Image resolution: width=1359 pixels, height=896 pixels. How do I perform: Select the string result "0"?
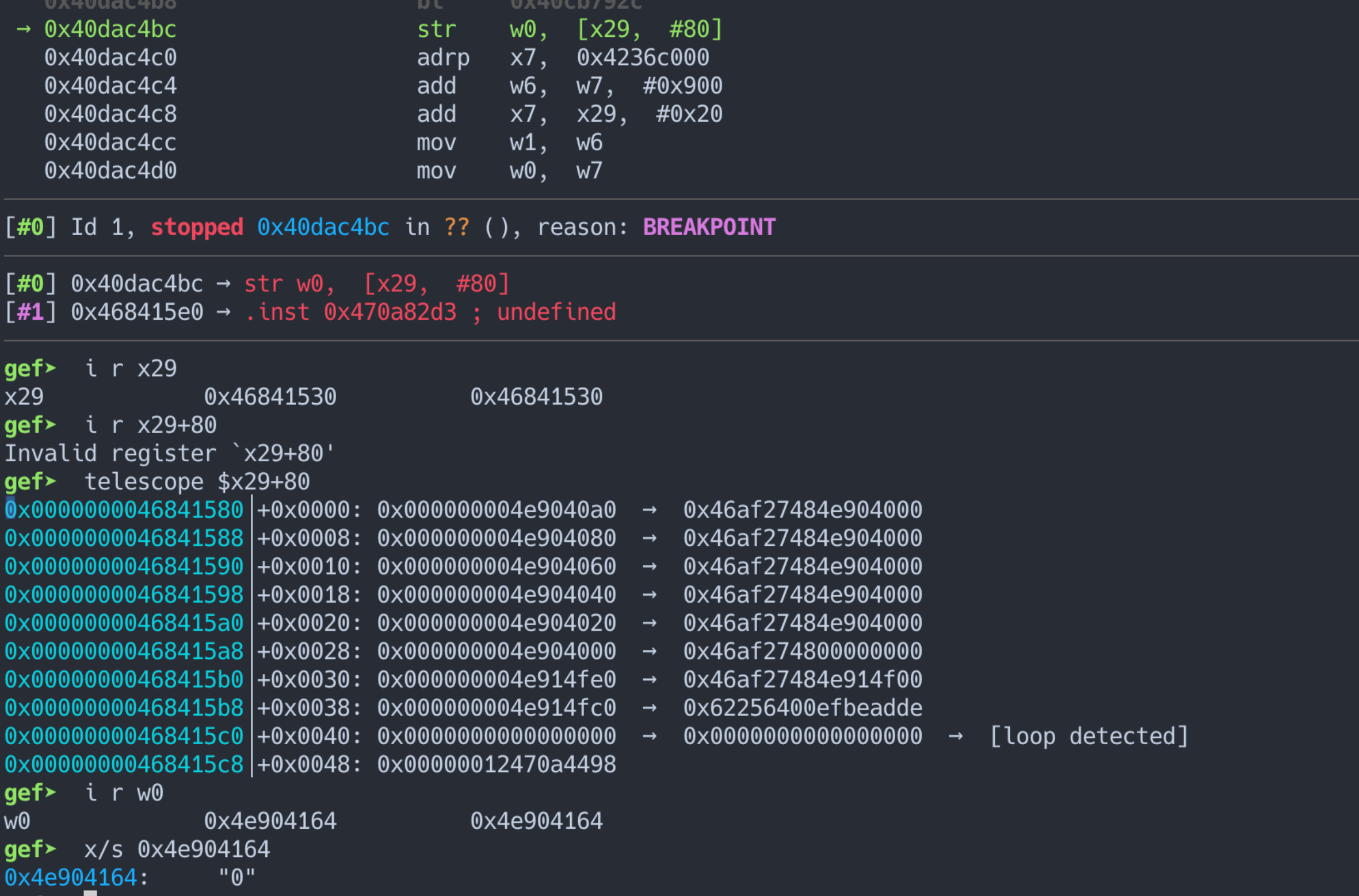coord(236,878)
